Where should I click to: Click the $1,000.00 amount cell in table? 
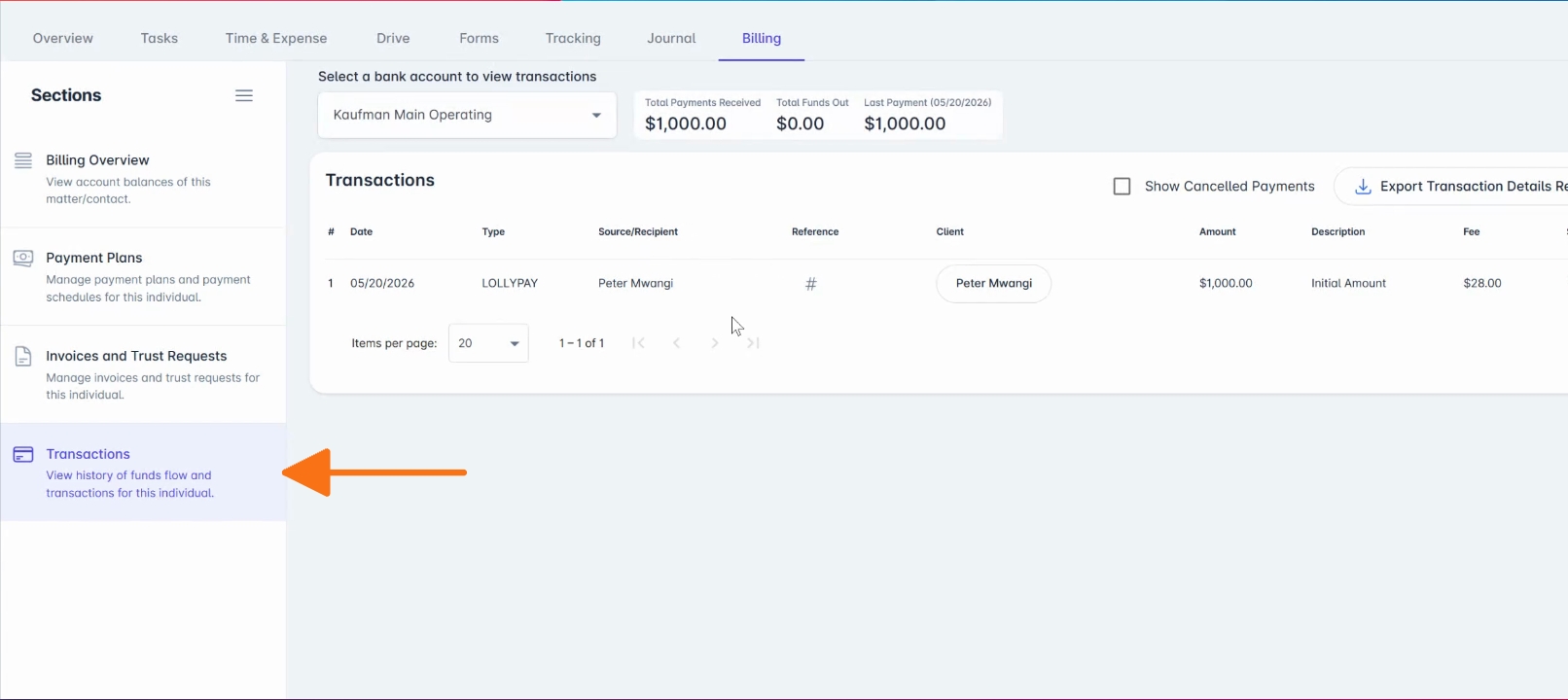point(1226,284)
